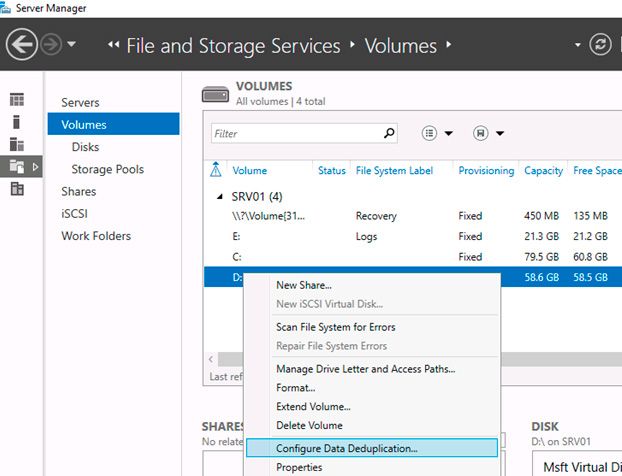Image resolution: width=622 pixels, height=476 pixels.
Task: Choose Delete Volume from context menu
Action: pos(309,426)
